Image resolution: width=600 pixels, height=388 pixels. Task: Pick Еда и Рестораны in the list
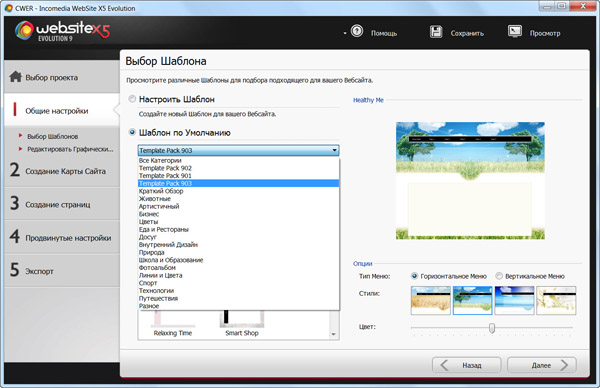pos(238,229)
